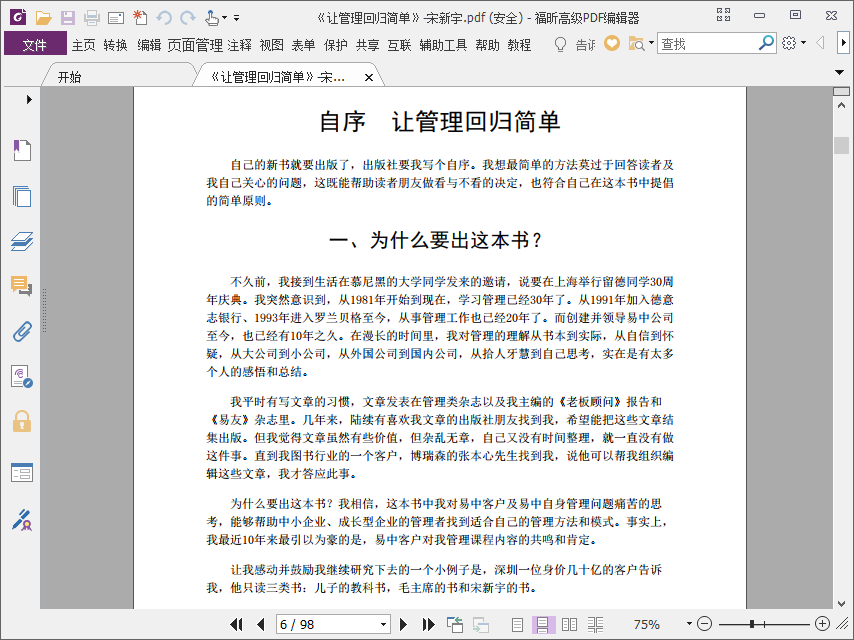Open the 视图 ribbon tab
Viewport: 854px width, 640px height.
[x=271, y=45]
